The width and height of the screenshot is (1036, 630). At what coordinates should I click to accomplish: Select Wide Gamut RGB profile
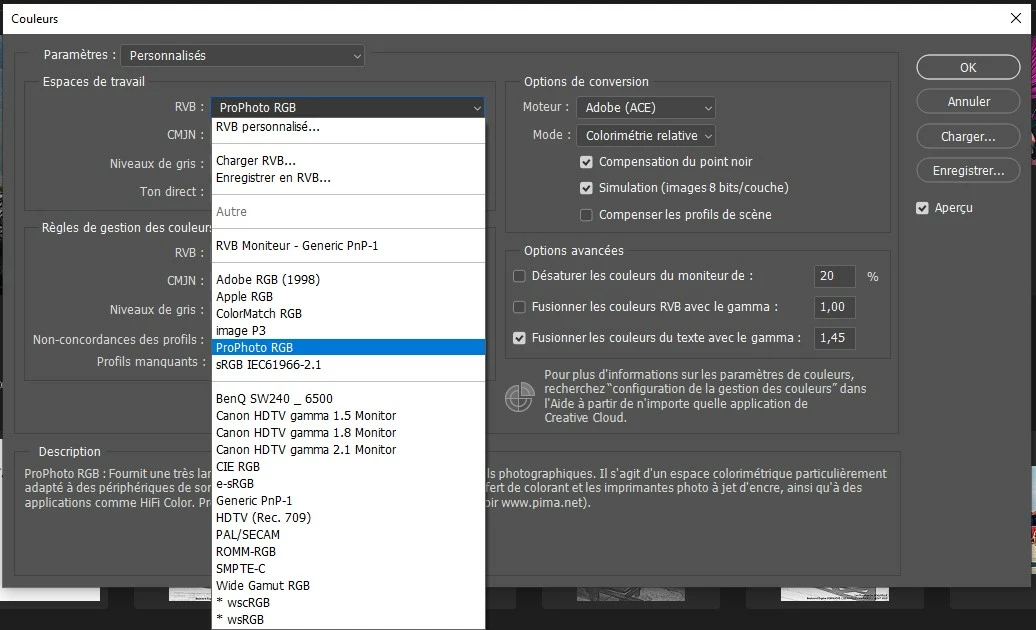[348, 586]
